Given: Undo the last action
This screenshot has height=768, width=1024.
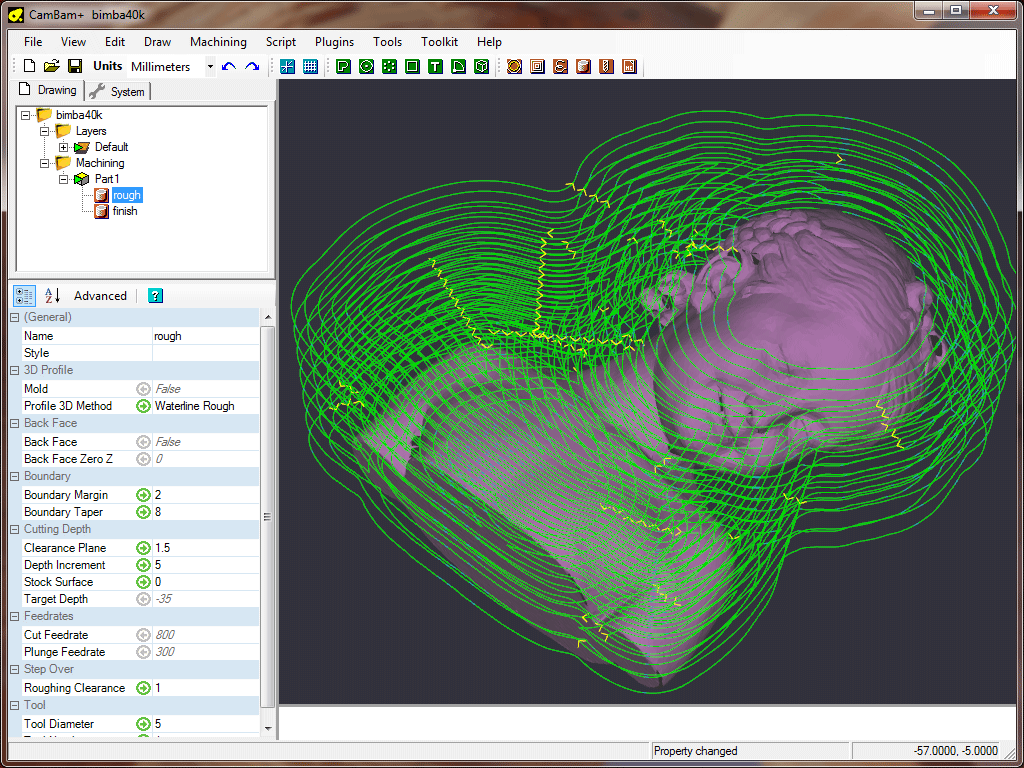Looking at the screenshot, I should (229, 66).
